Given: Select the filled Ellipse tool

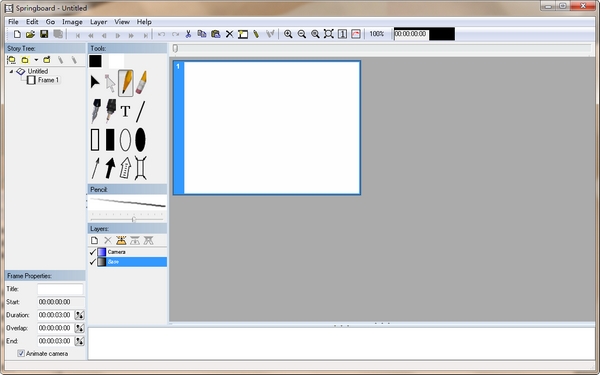Looking at the screenshot, I should 140,140.
